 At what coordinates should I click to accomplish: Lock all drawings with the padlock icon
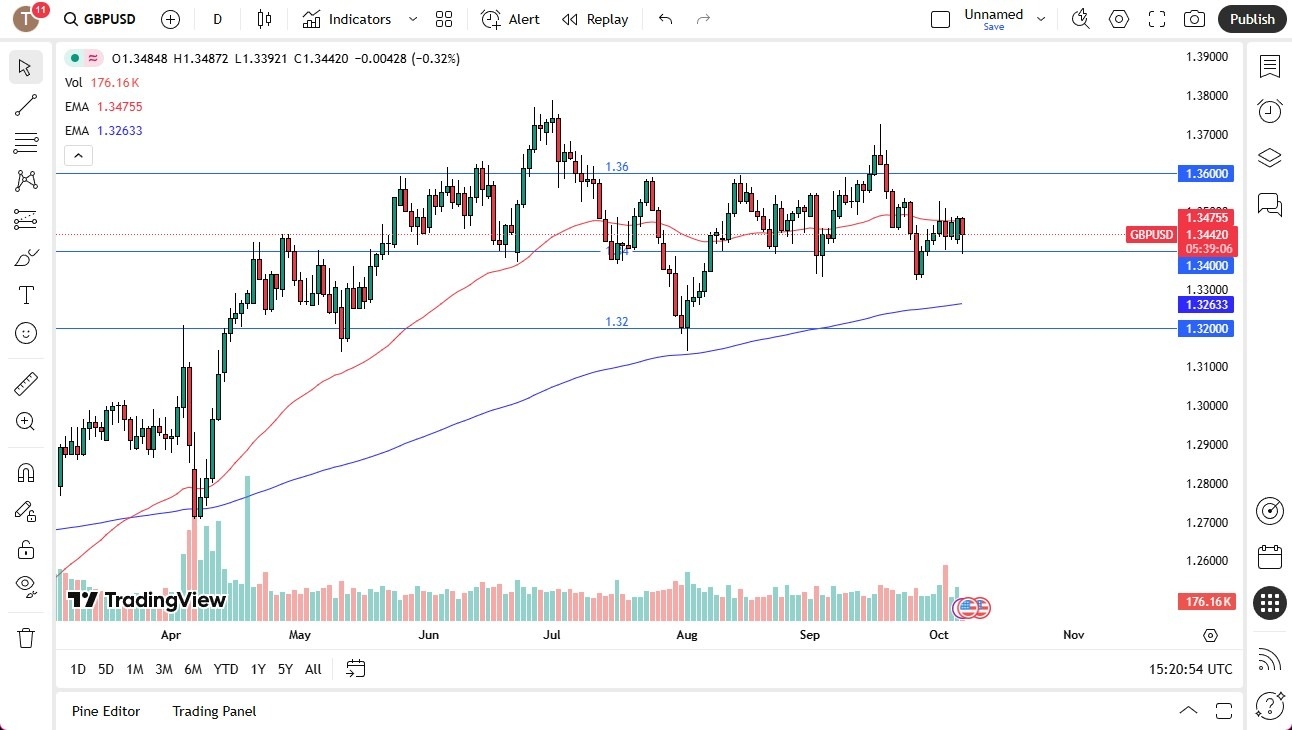click(26, 548)
